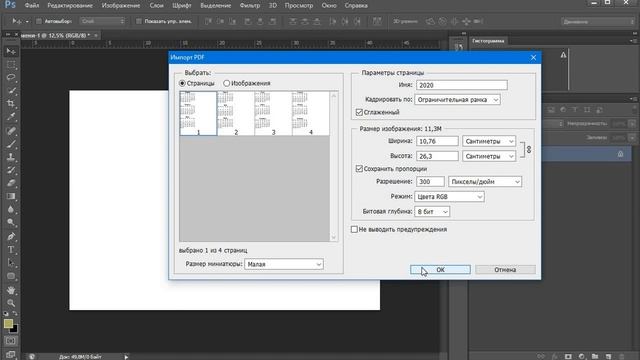Click the Ширина value field
640x360 pixels.
(437, 141)
